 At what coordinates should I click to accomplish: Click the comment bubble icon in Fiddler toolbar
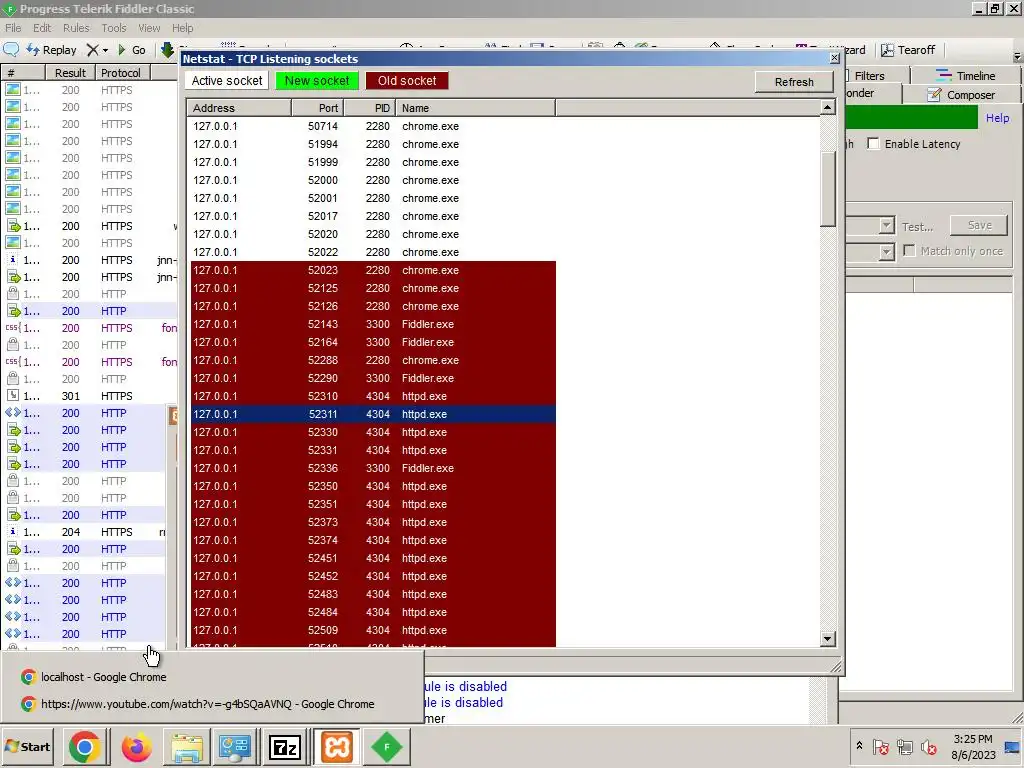[11, 50]
